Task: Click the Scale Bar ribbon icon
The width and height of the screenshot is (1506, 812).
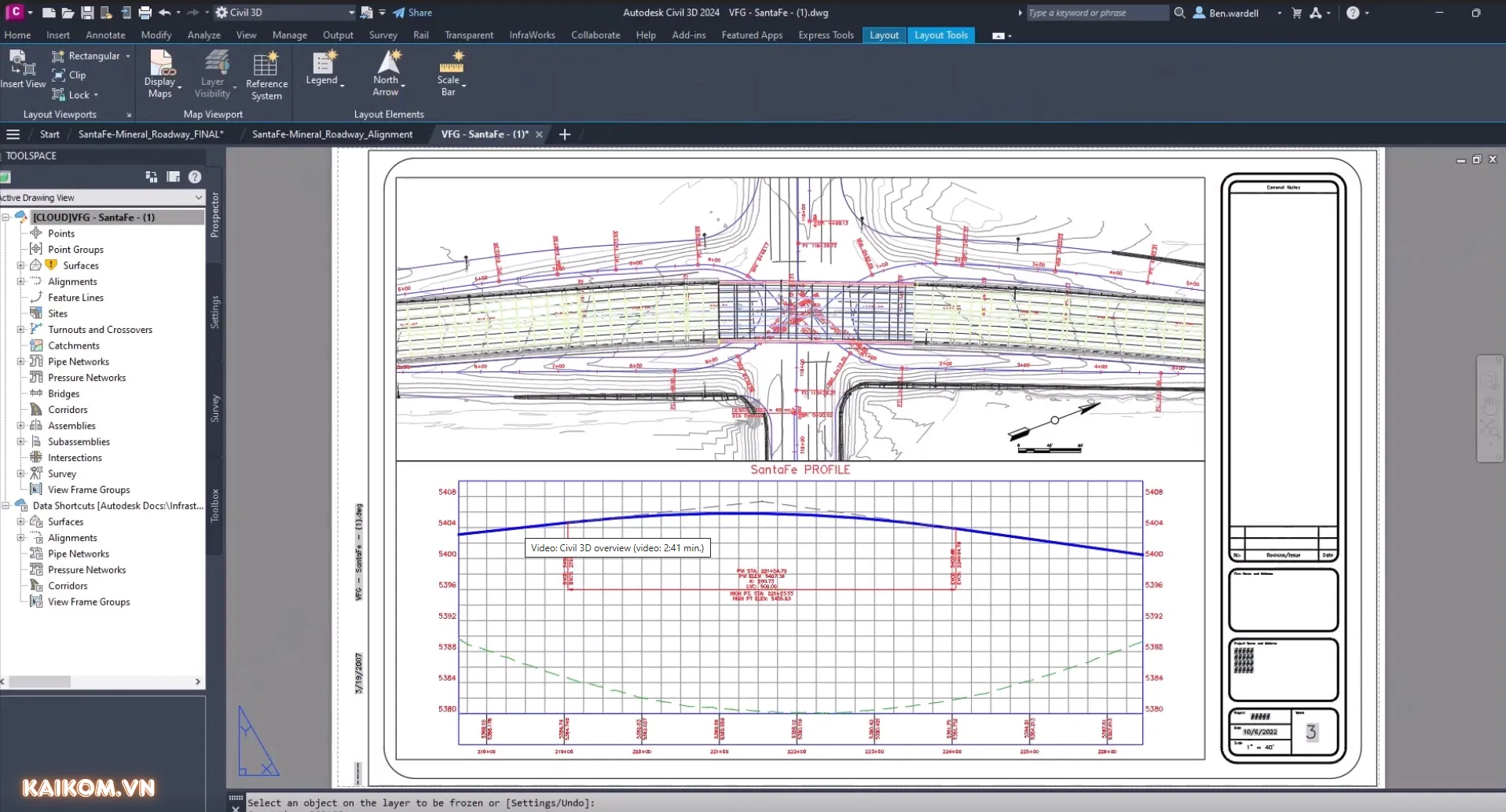Action: pyautogui.click(x=451, y=63)
